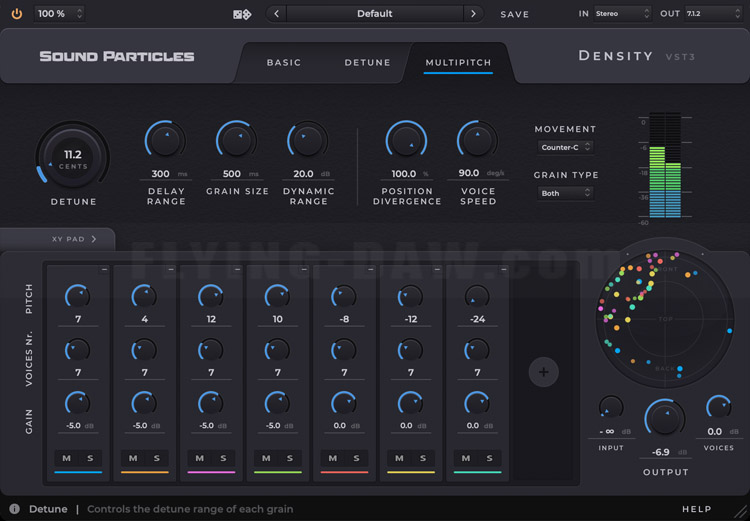The image size is (750, 521).
Task: Click the output level meter
Action: pyautogui.click(x=665, y=165)
